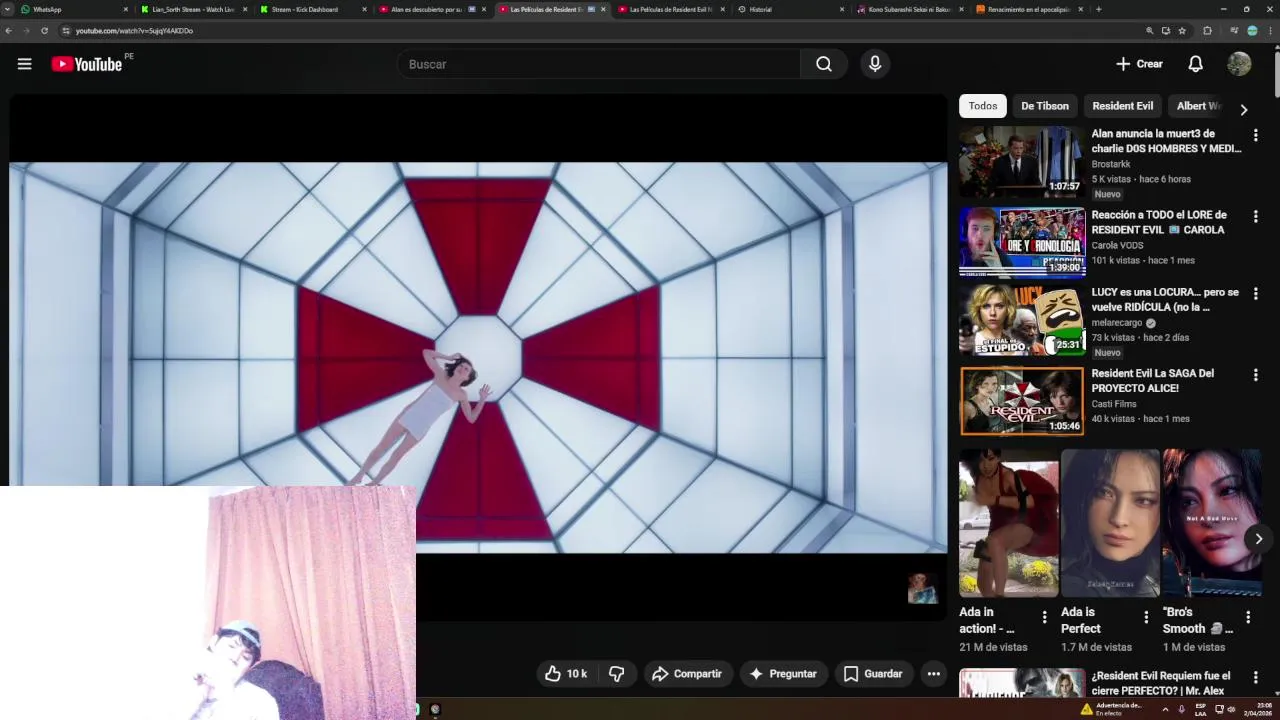Click the Preguntar button
The image size is (1280, 720).
point(783,674)
